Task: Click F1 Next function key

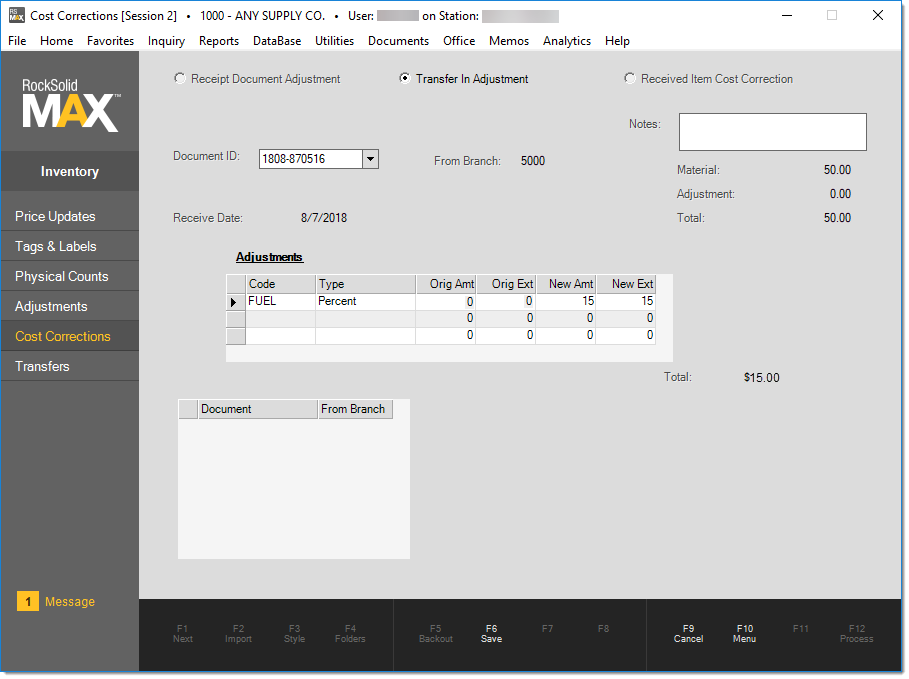Action: 183,634
